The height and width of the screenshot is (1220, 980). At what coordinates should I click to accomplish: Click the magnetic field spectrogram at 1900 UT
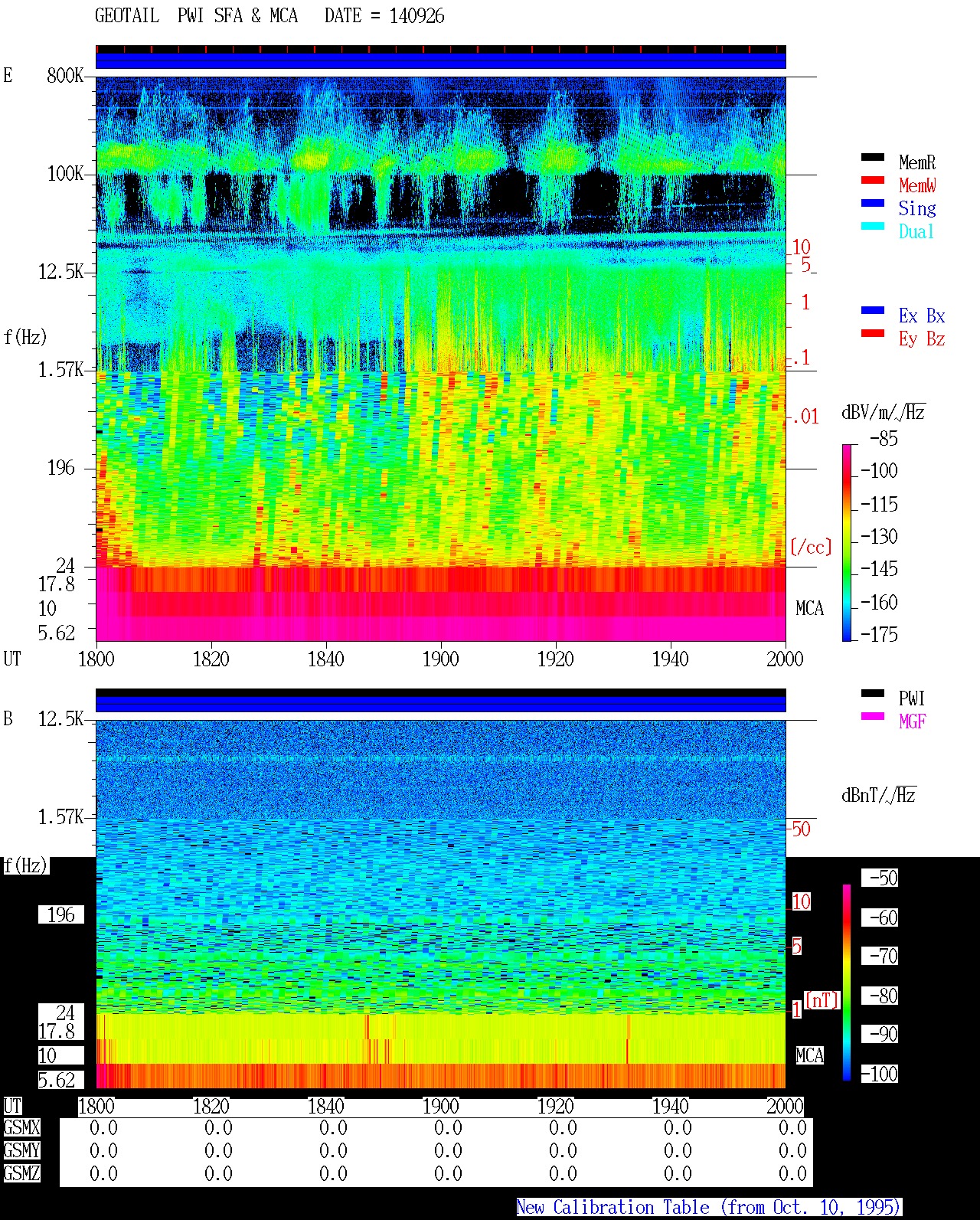[440, 904]
